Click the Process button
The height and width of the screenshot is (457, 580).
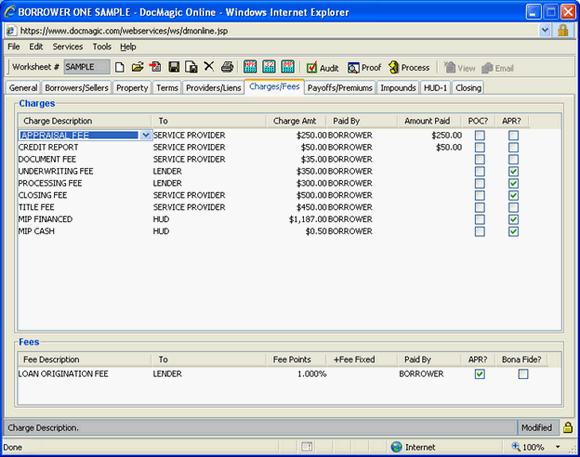409,68
